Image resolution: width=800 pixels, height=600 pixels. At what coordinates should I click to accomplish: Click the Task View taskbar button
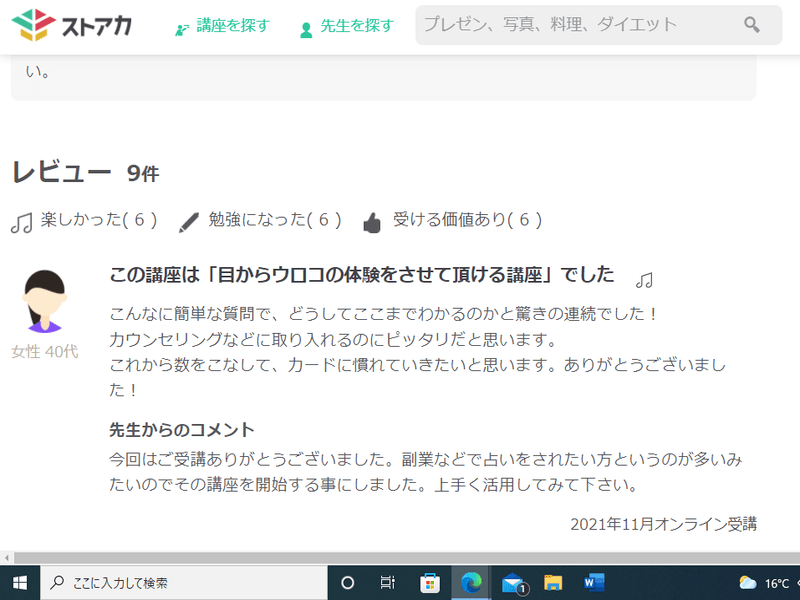[389, 582]
